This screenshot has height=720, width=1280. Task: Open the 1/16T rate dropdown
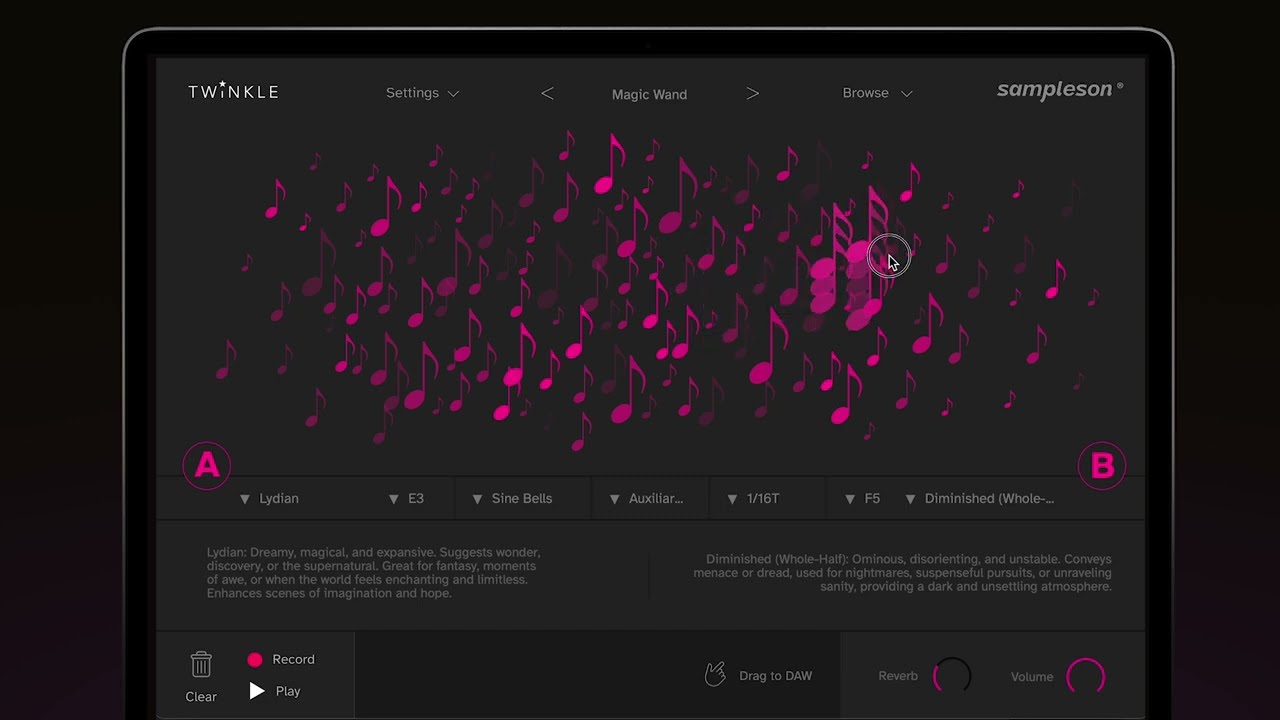click(753, 498)
